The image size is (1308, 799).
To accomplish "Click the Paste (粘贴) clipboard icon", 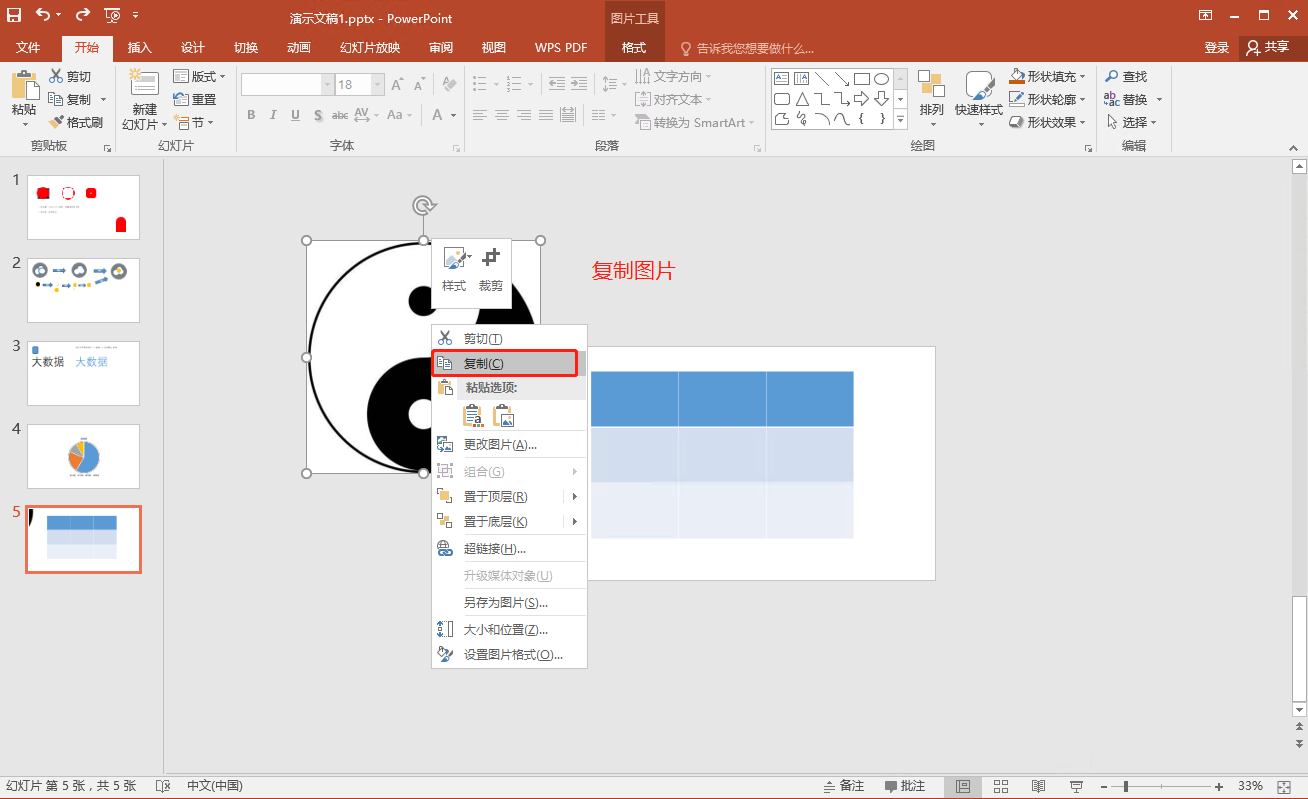I will tap(24, 85).
